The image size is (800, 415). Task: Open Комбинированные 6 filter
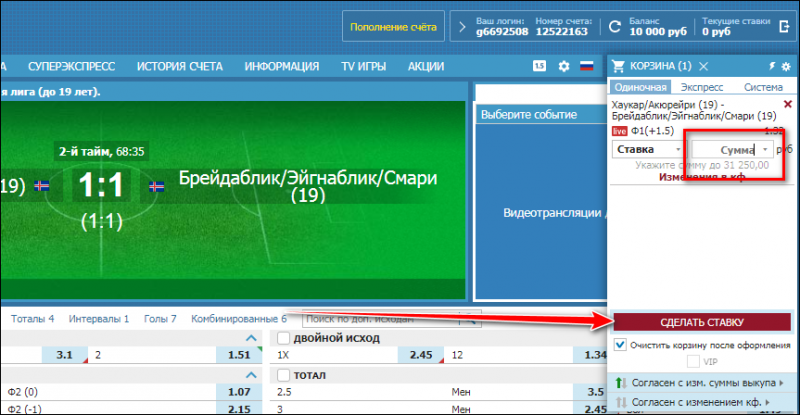click(x=239, y=319)
